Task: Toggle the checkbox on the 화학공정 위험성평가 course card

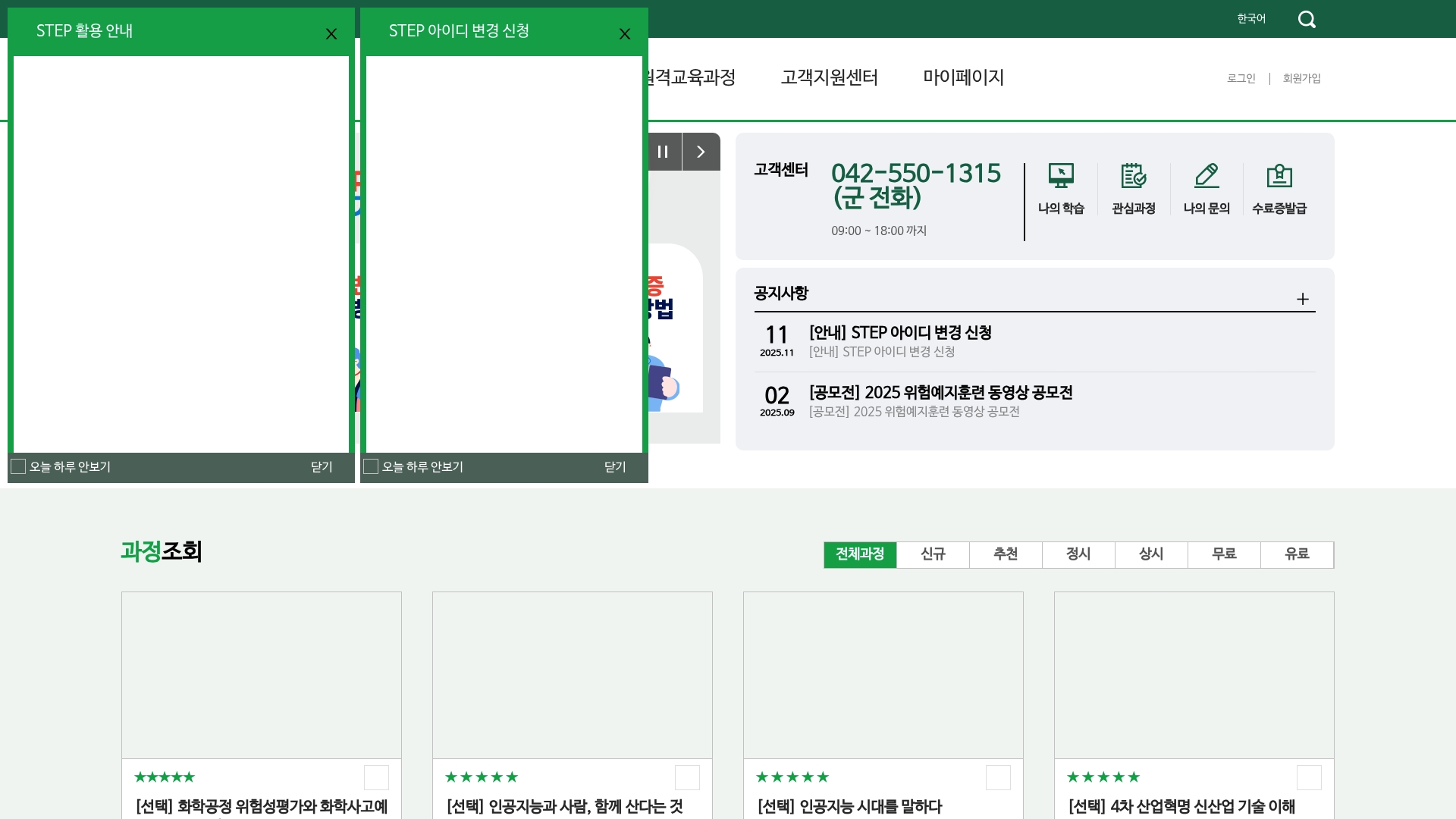Action: coord(376,777)
